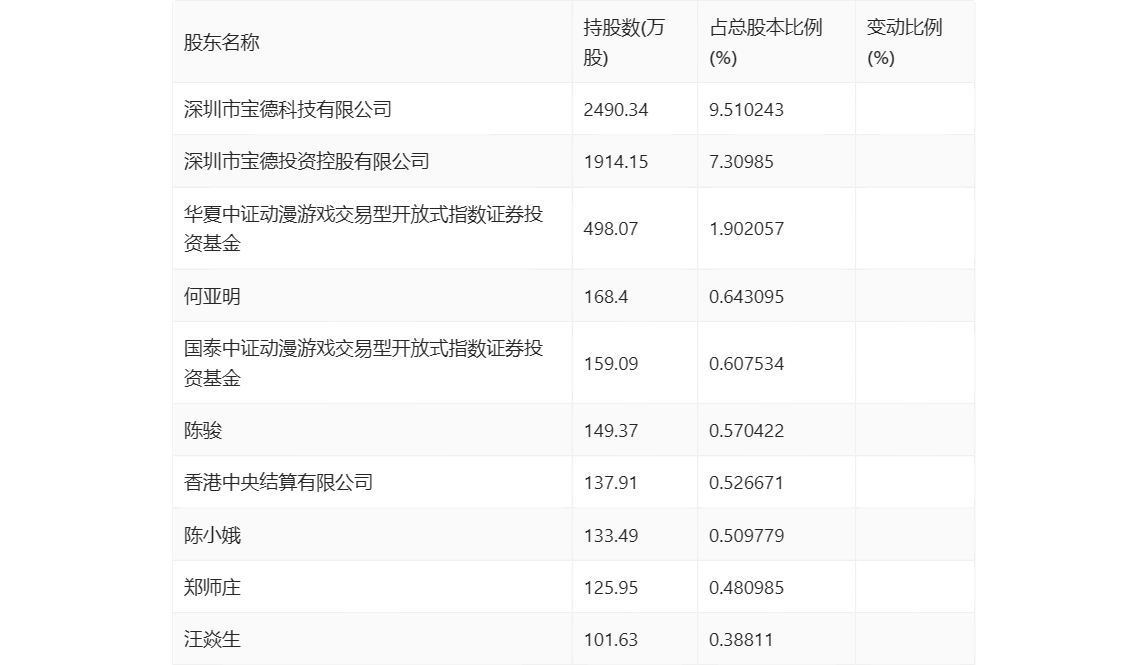Select the ratio value 0.480985
The width and height of the screenshot is (1148, 665).
(746, 587)
